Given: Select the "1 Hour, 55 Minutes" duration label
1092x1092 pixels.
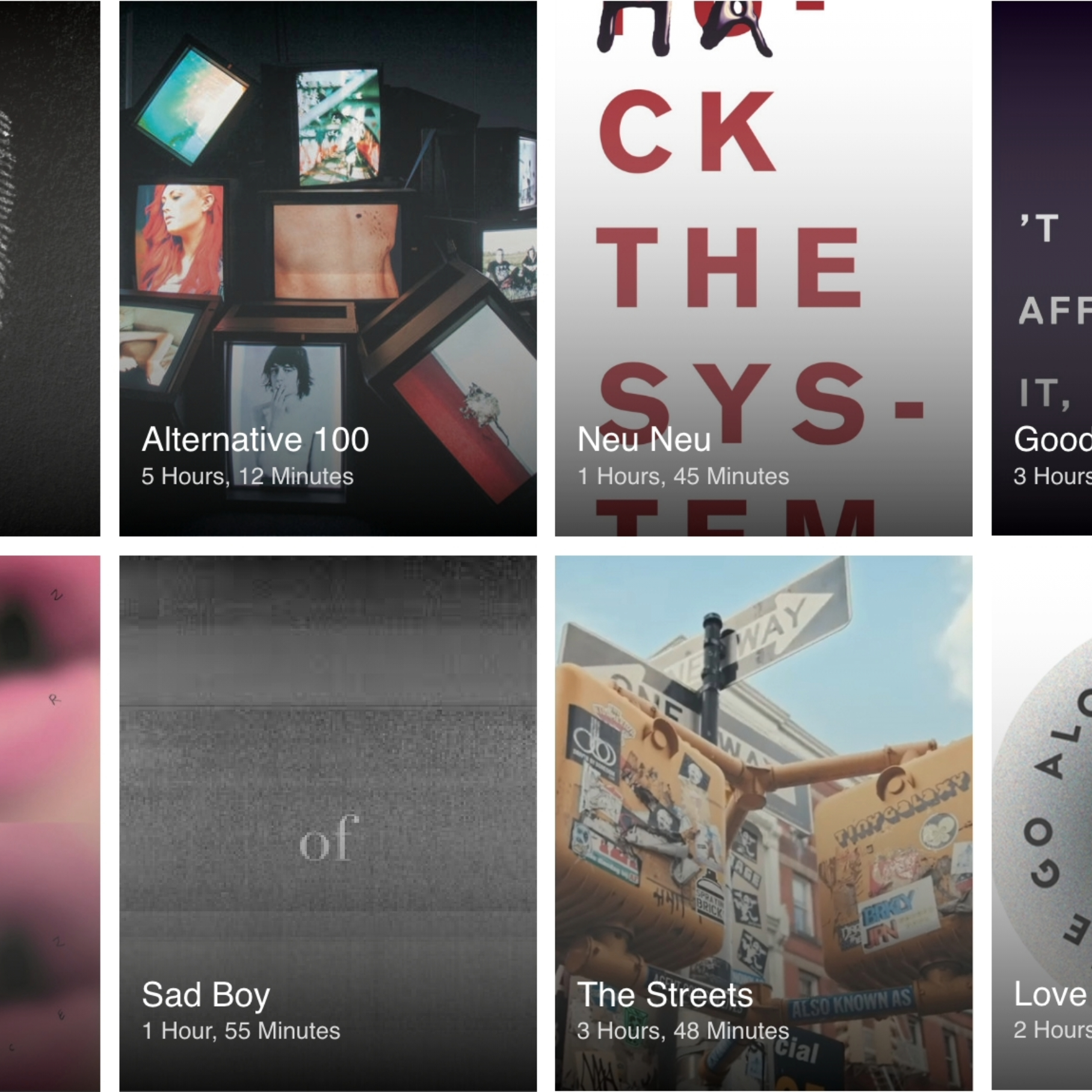Looking at the screenshot, I should pyautogui.click(x=241, y=1031).
